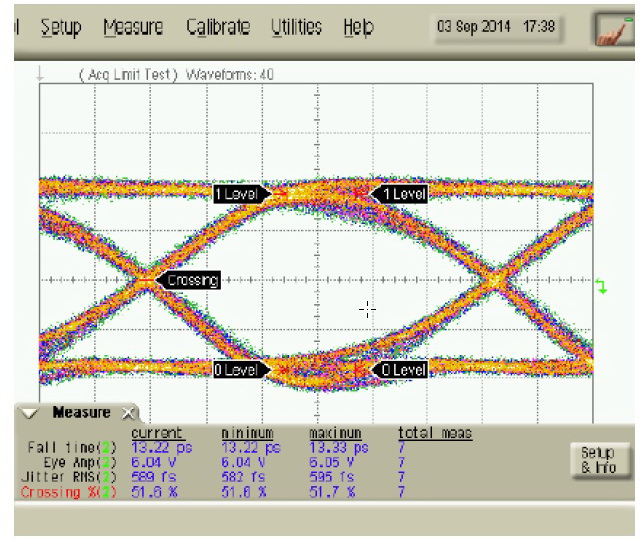642x539 pixels.
Task: Select the left 0 Level marker
Action: pos(241,370)
